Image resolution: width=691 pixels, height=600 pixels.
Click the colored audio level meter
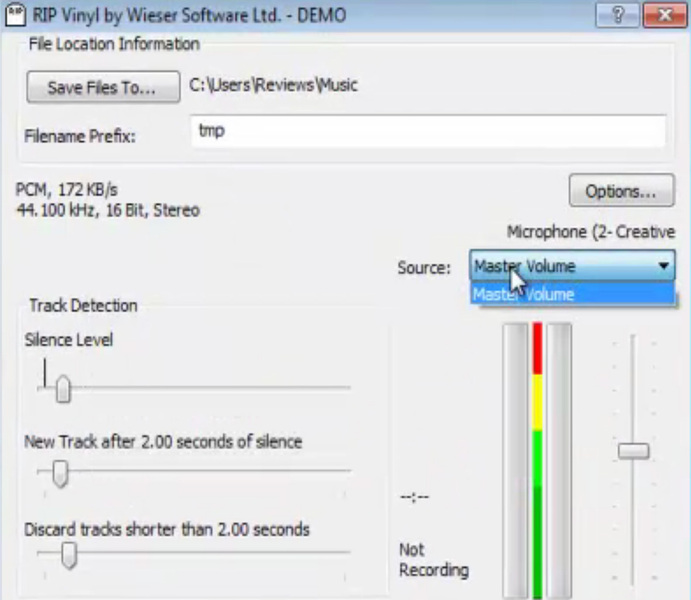tap(537, 460)
